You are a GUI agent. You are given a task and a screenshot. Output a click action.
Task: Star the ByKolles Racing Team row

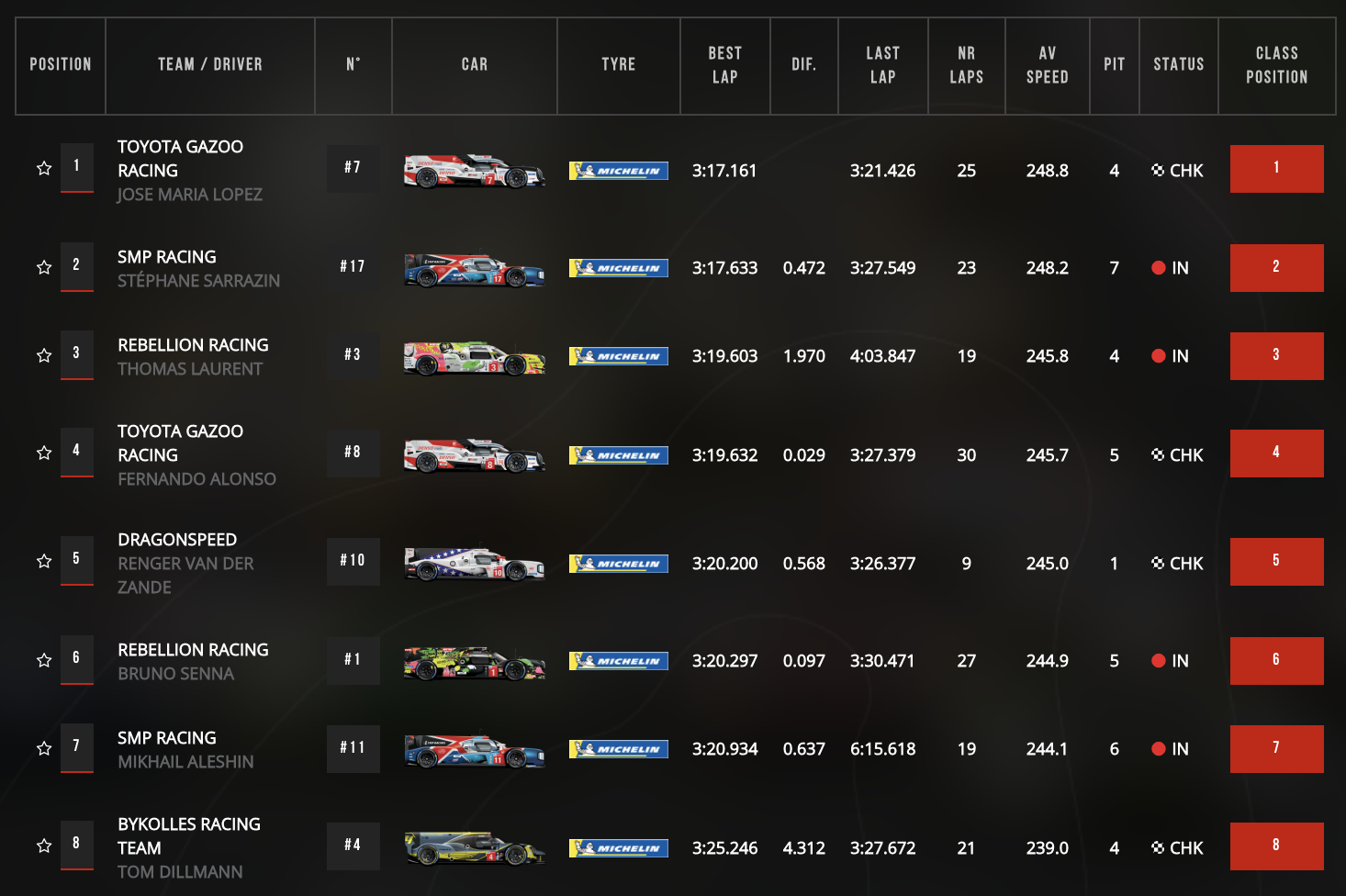pyautogui.click(x=44, y=846)
